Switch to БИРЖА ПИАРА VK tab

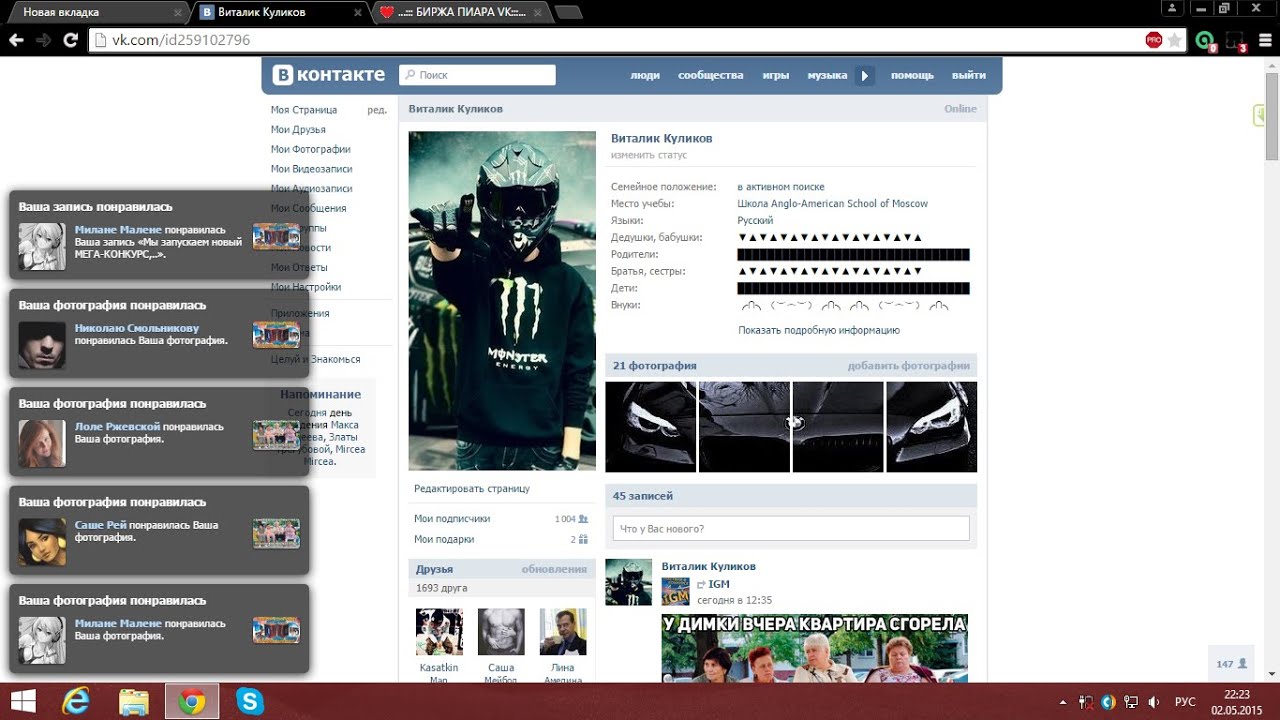point(460,12)
